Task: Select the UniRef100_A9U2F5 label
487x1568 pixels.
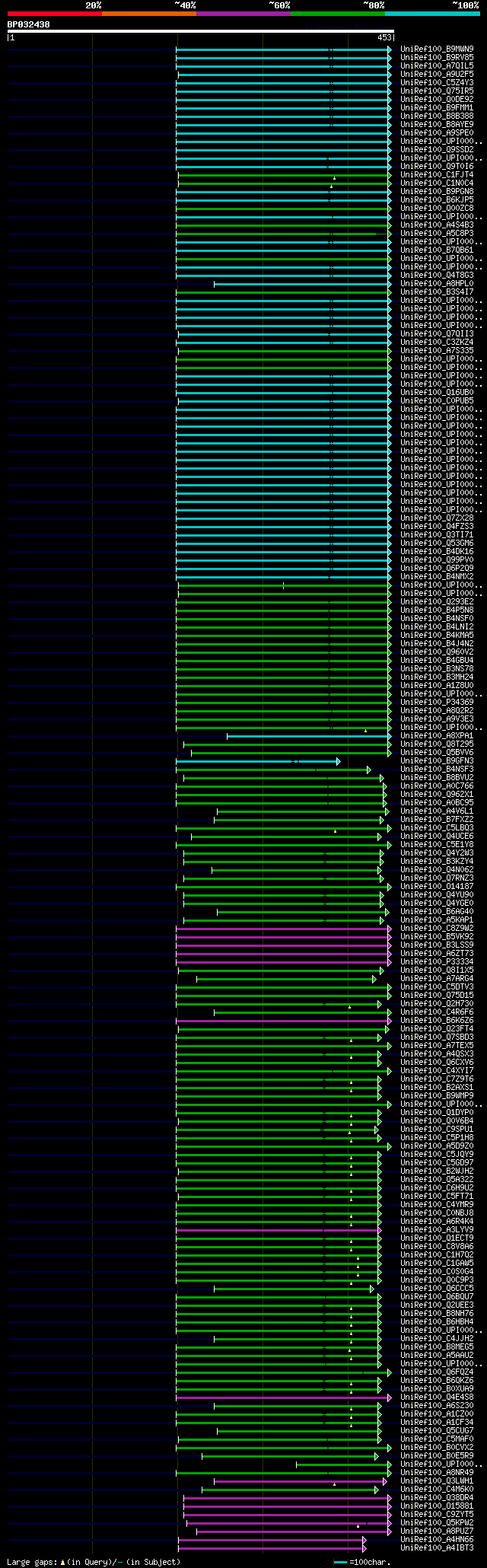Action: (x=437, y=74)
